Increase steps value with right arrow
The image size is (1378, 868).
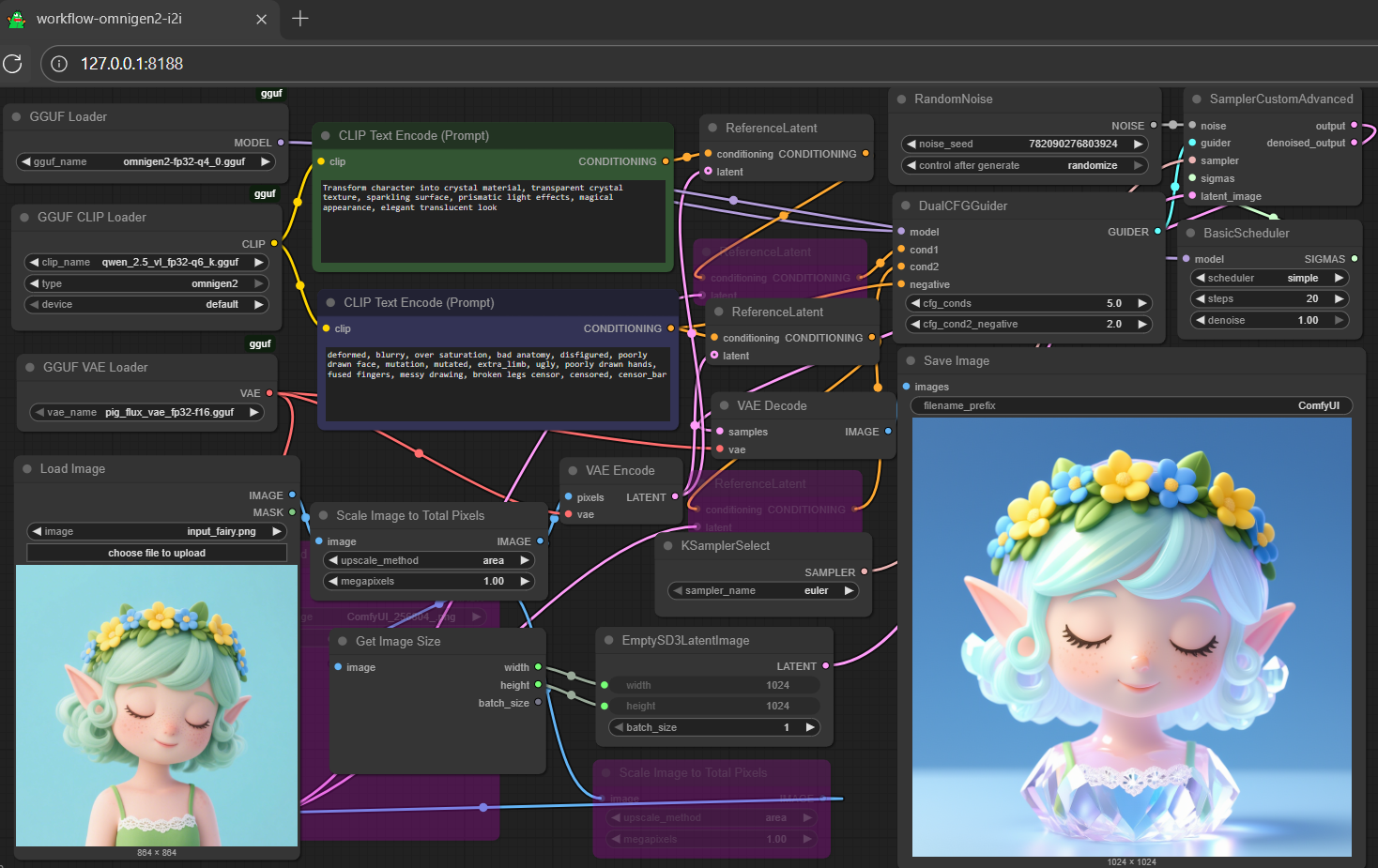click(1340, 298)
